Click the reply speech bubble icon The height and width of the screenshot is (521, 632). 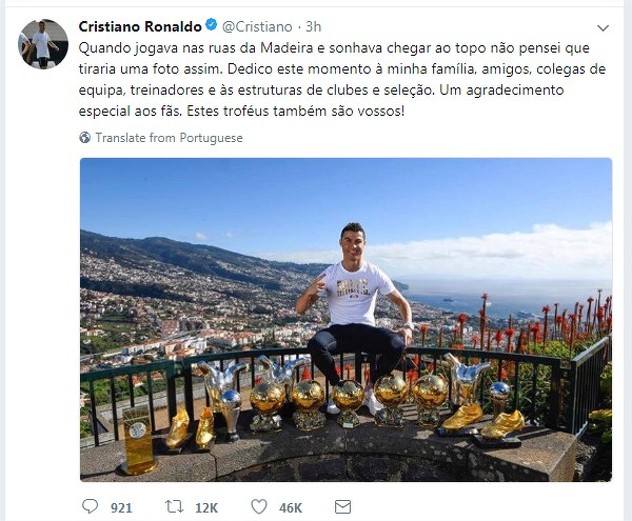[90, 507]
